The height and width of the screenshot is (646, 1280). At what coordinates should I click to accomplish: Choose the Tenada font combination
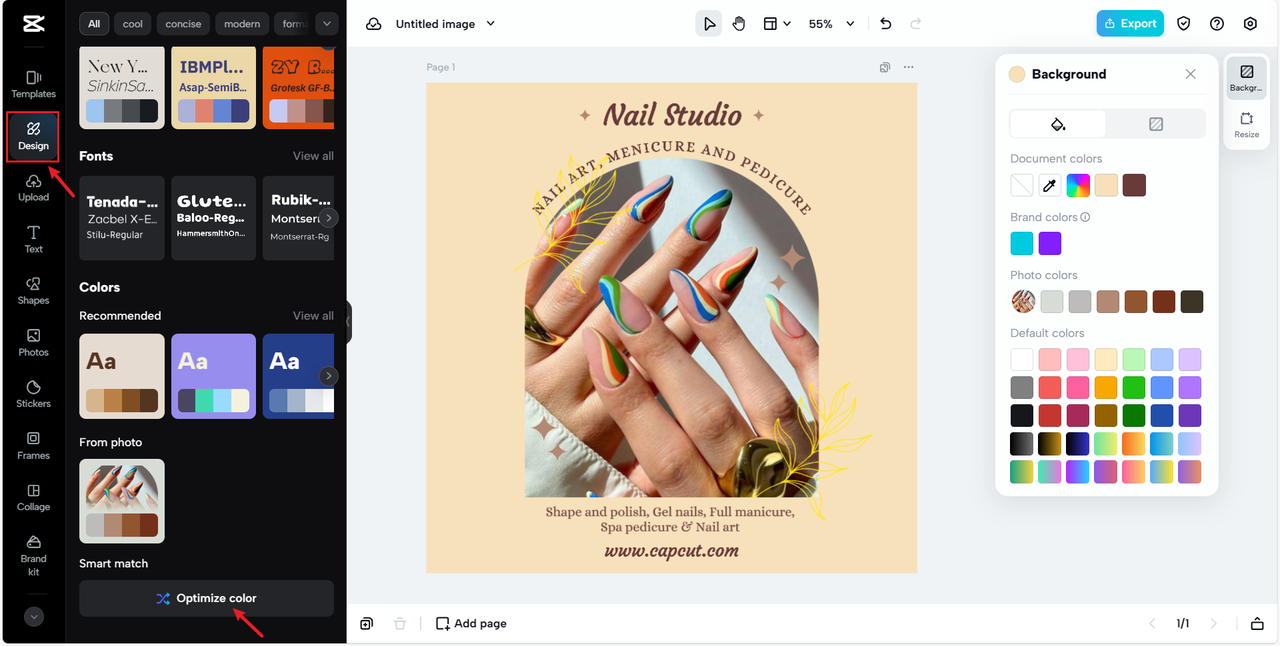(122, 218)
